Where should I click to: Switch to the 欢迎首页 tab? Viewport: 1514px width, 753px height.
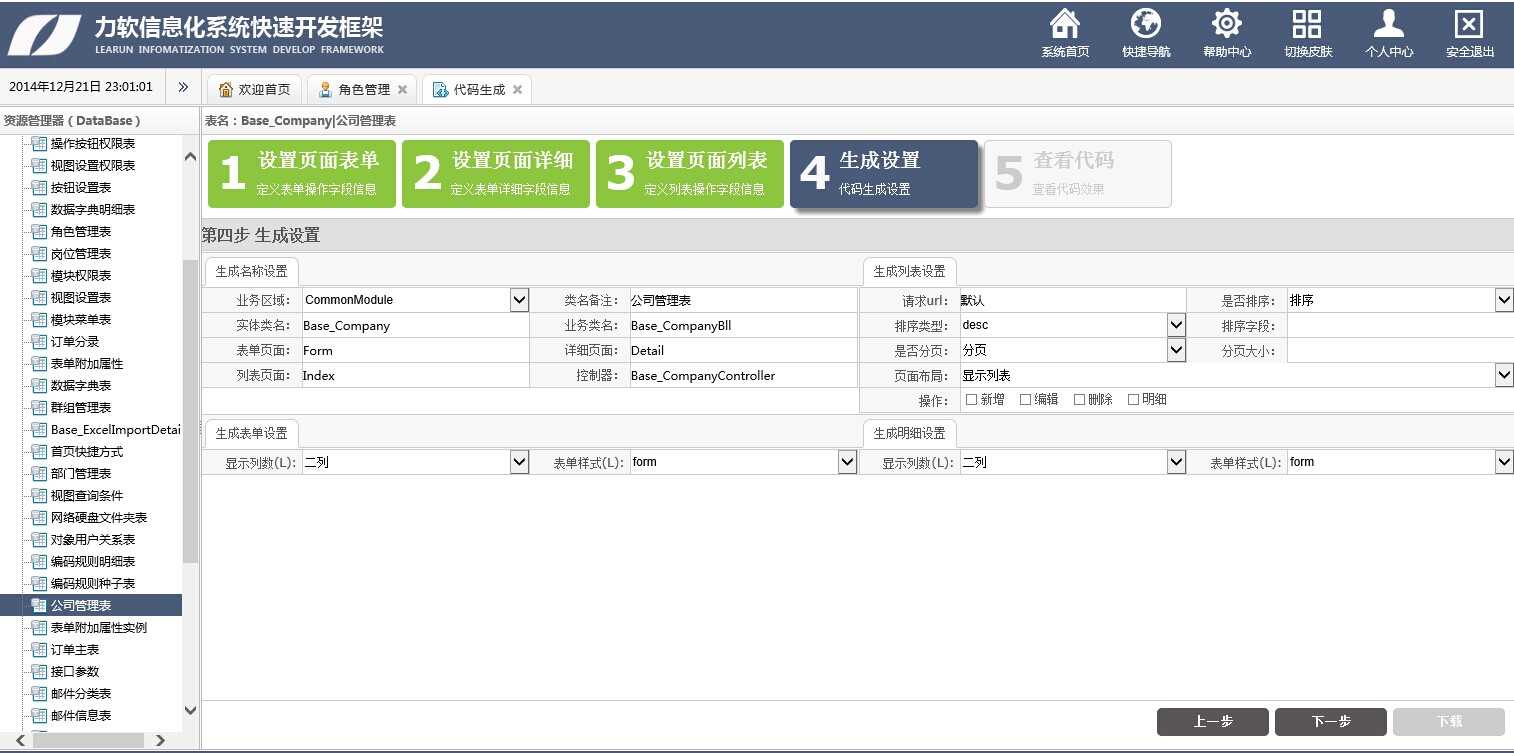click(x=254, y=89)
